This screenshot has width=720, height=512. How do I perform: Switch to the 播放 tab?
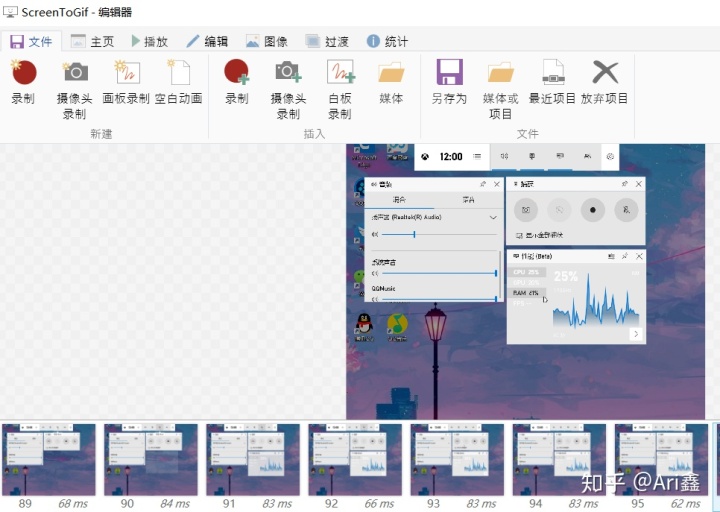point(150,42)
